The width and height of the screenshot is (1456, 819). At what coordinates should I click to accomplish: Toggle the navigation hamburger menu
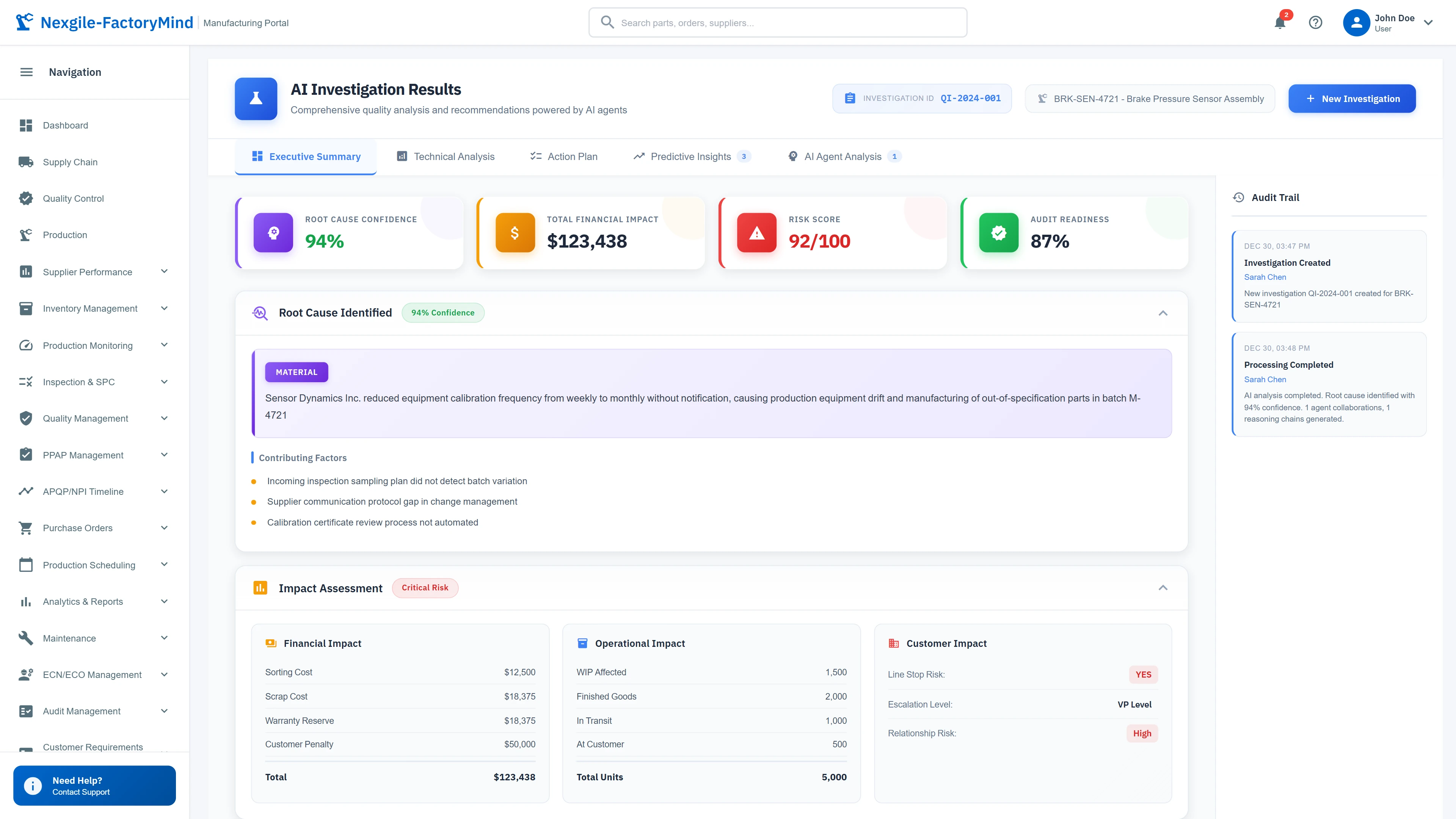(x=26, y=72)
